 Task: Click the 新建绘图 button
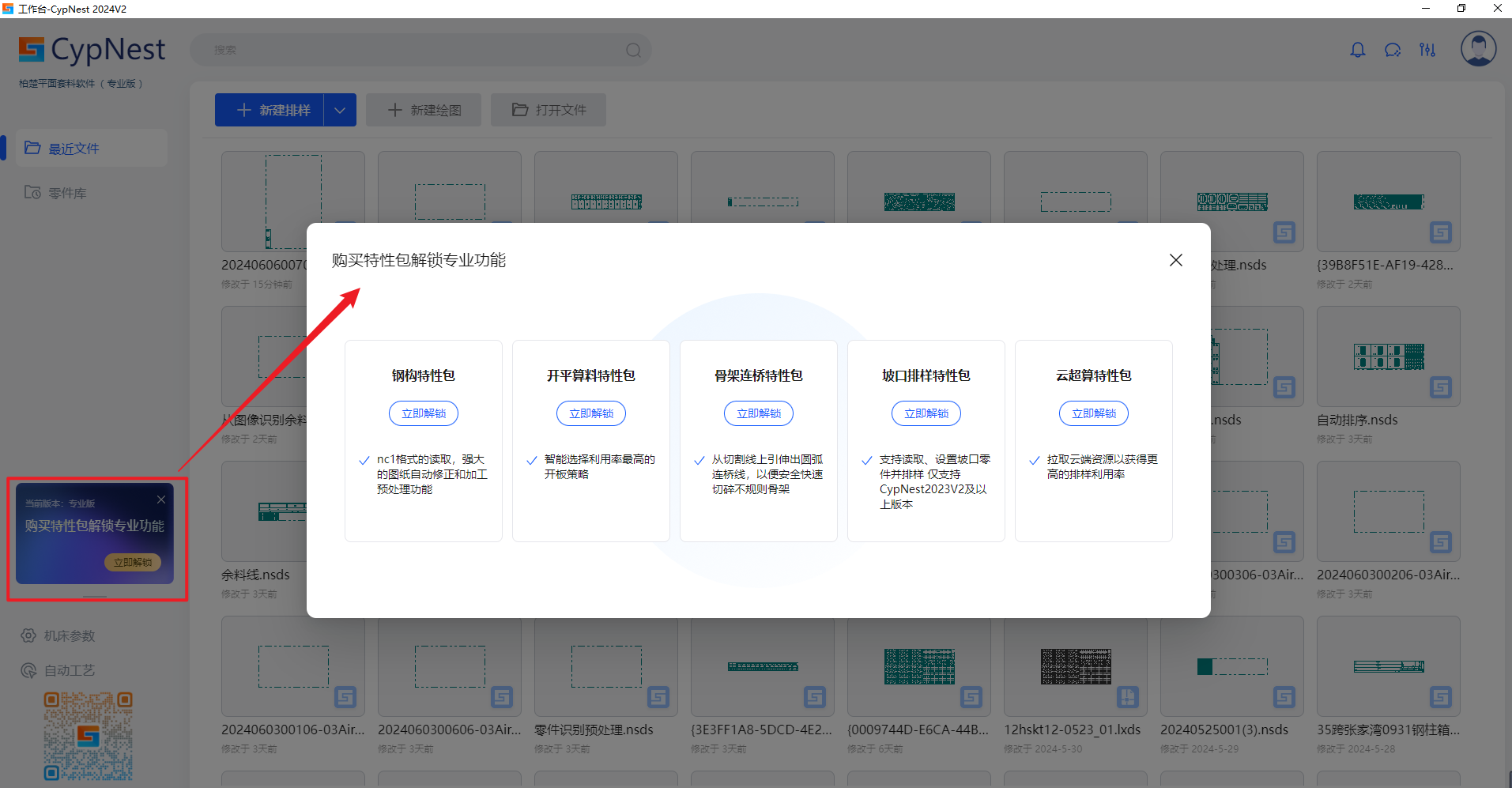pos(424,110)
